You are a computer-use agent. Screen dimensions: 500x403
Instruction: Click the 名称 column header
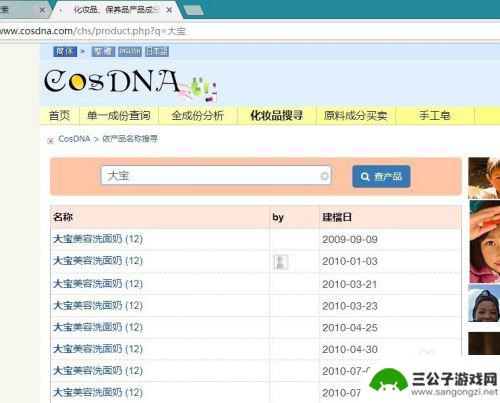tap(63, 217)
